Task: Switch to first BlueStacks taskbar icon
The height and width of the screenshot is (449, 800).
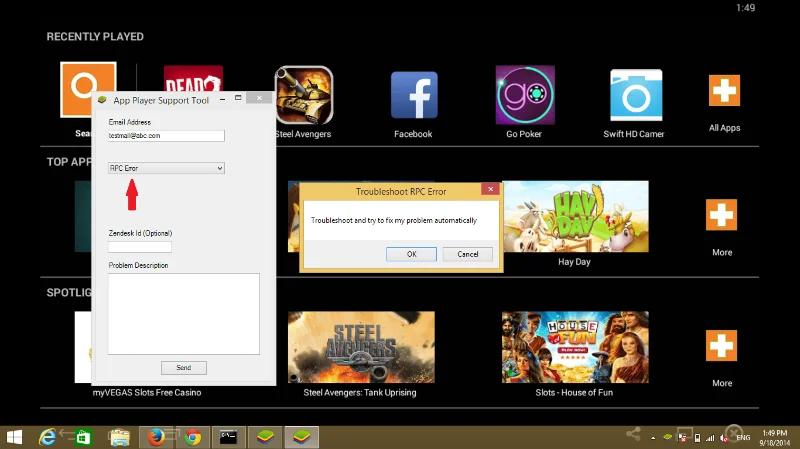Action: 265,437
